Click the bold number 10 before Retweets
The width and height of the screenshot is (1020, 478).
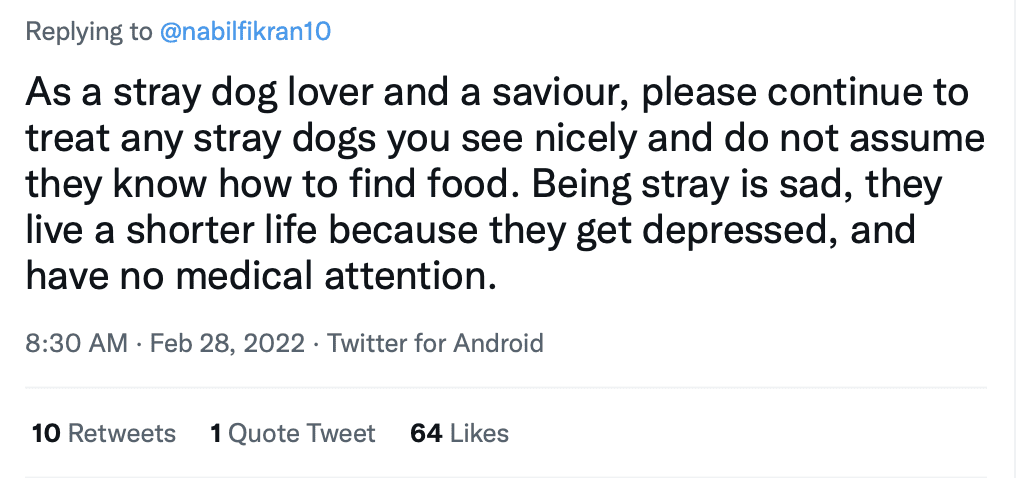coord(46,433)
